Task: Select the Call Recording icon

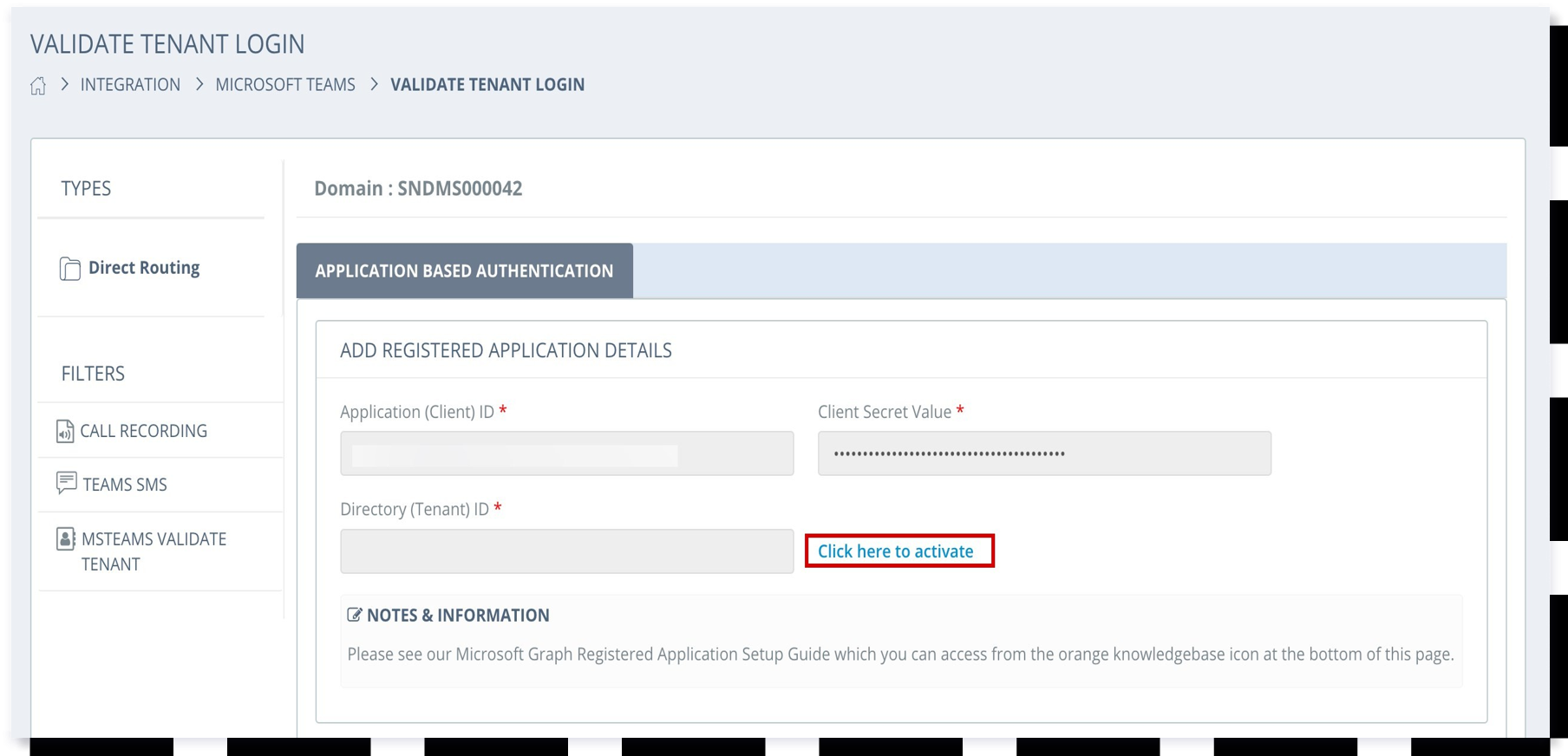Action: coord(65,431)
